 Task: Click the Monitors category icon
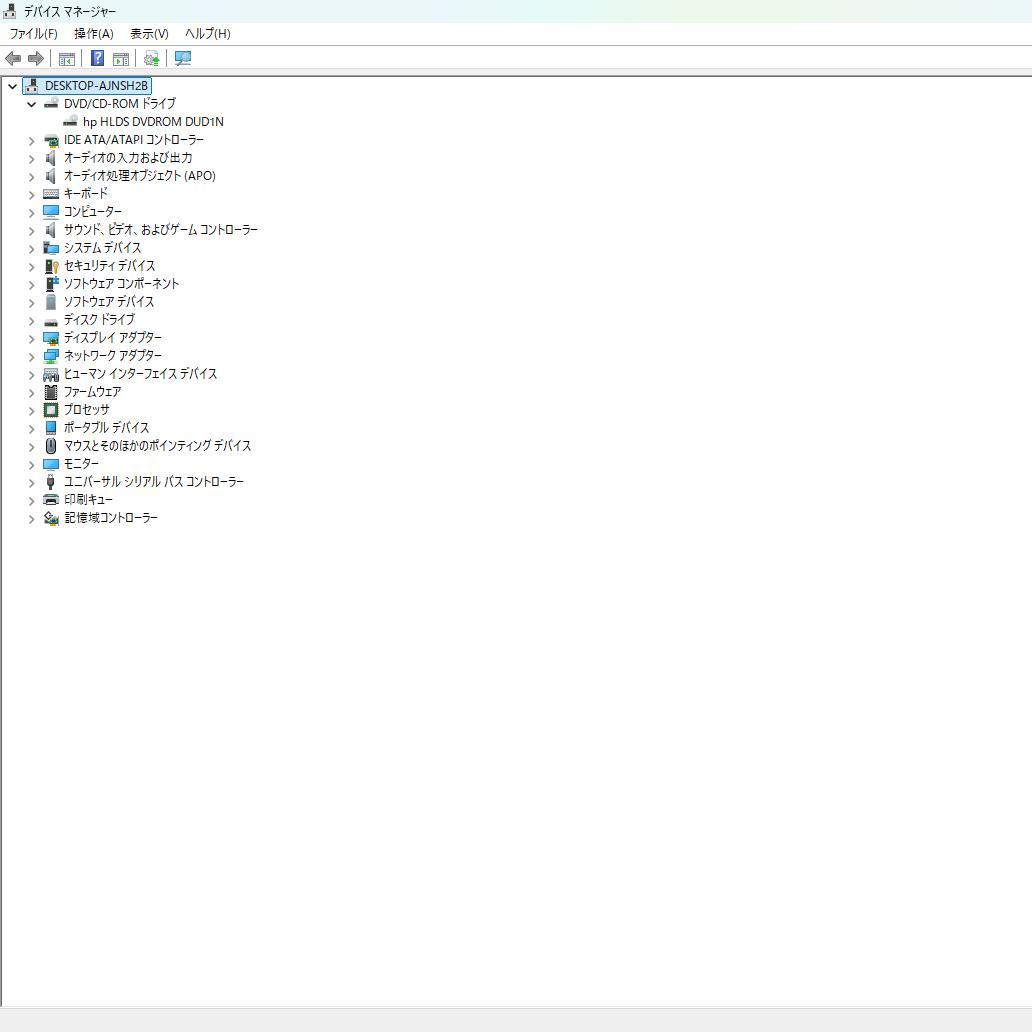click(x=51, y=463)
